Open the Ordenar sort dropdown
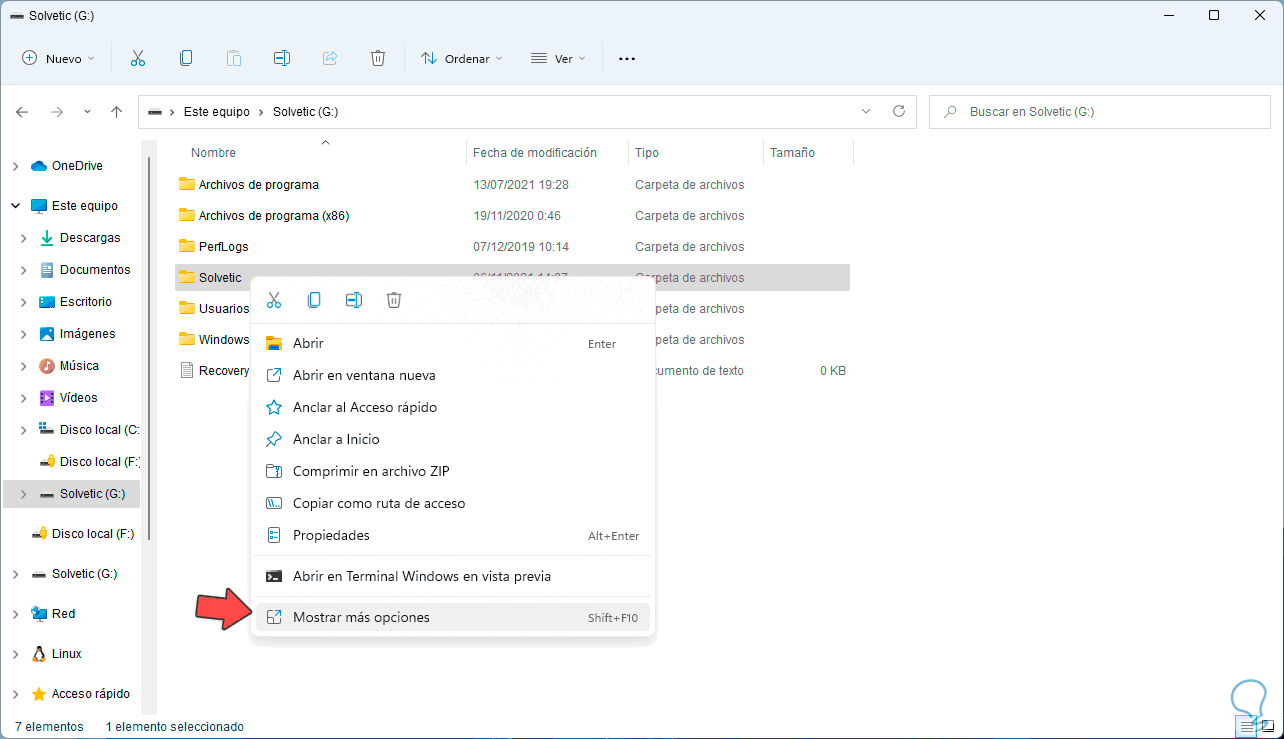The image size is (1284, 739). click(462, 59)
